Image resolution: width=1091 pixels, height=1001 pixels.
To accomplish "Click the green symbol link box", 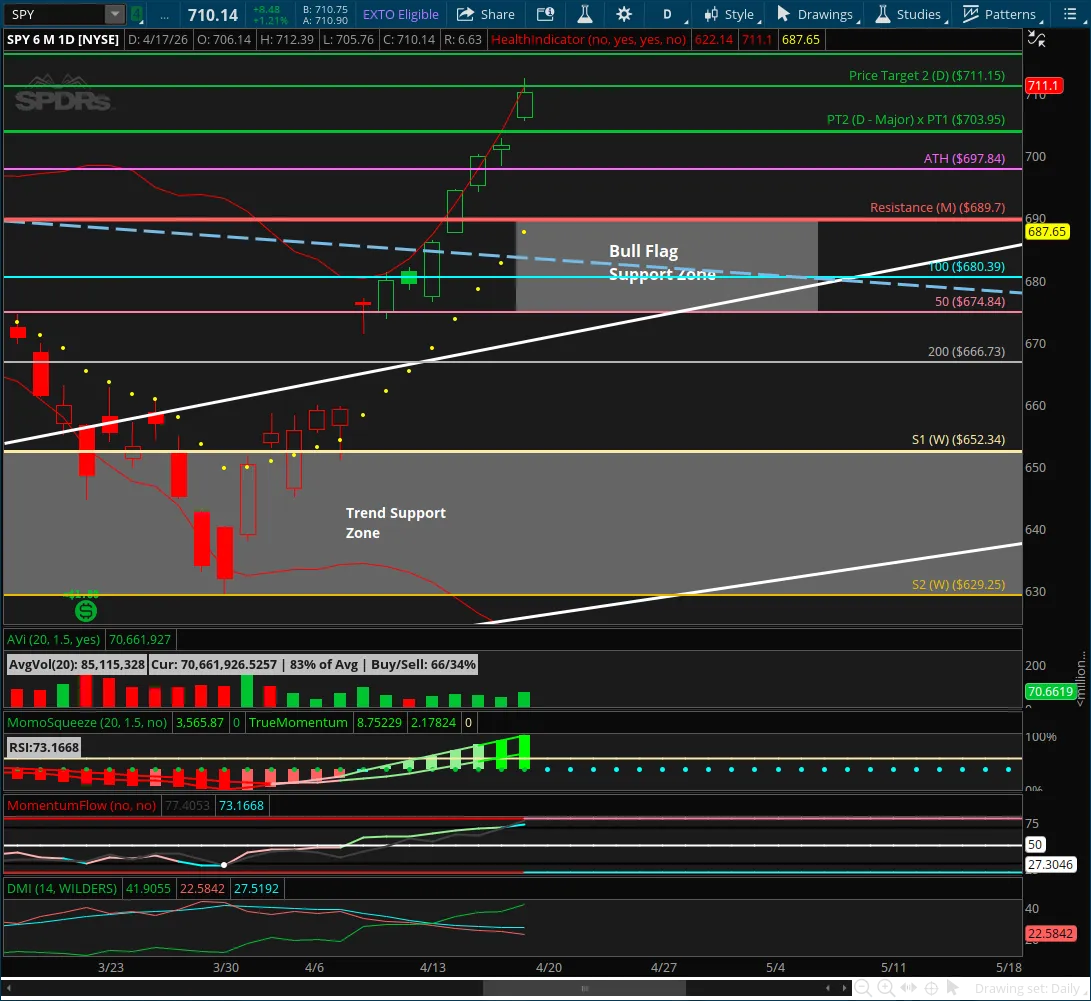I will click(x=137, y=14).
